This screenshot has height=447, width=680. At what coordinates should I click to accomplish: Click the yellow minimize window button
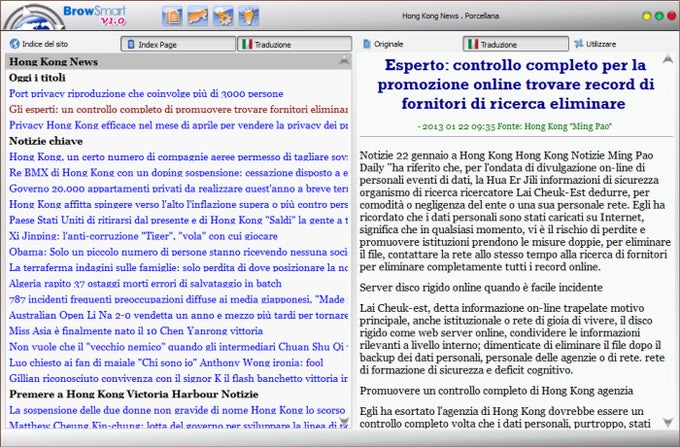point(647,16)
